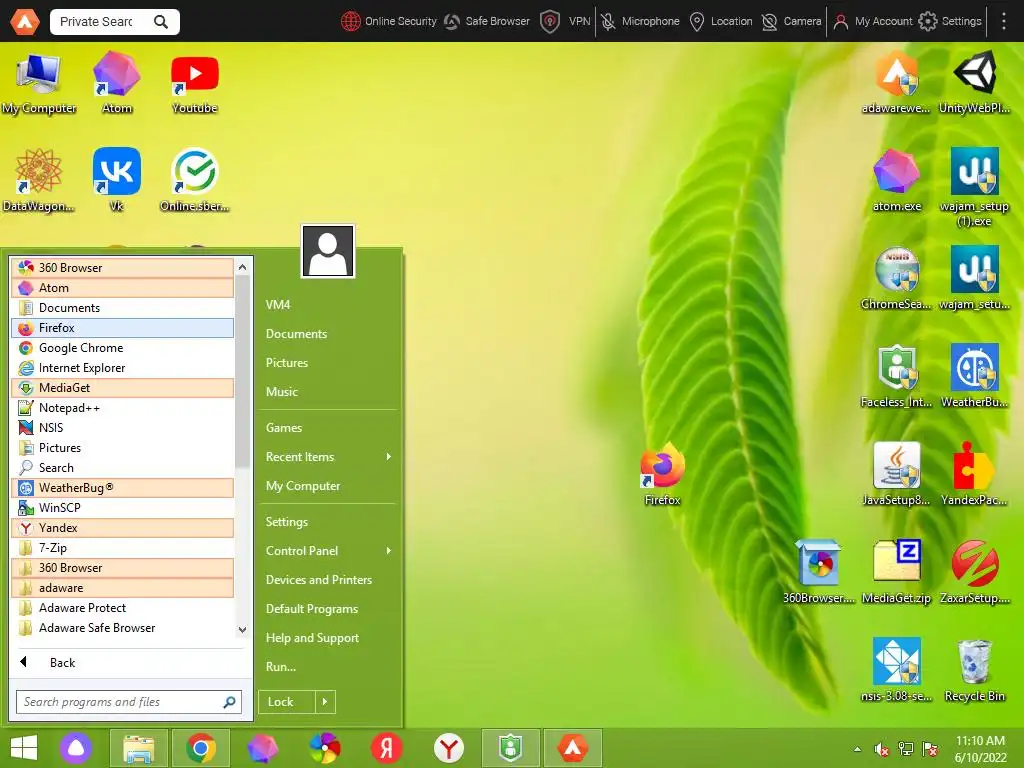Open the 7-Zip folder in Start menu

pos(123,547)
